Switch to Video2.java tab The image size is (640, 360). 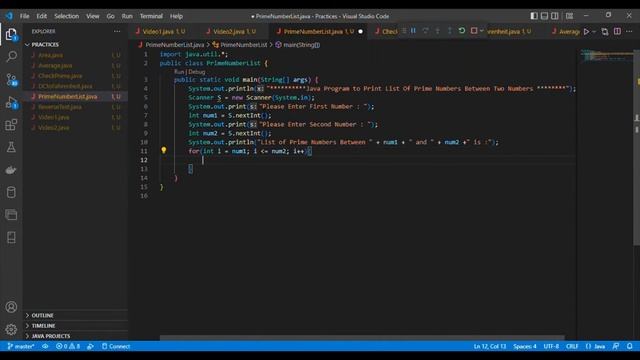[234, 31]
